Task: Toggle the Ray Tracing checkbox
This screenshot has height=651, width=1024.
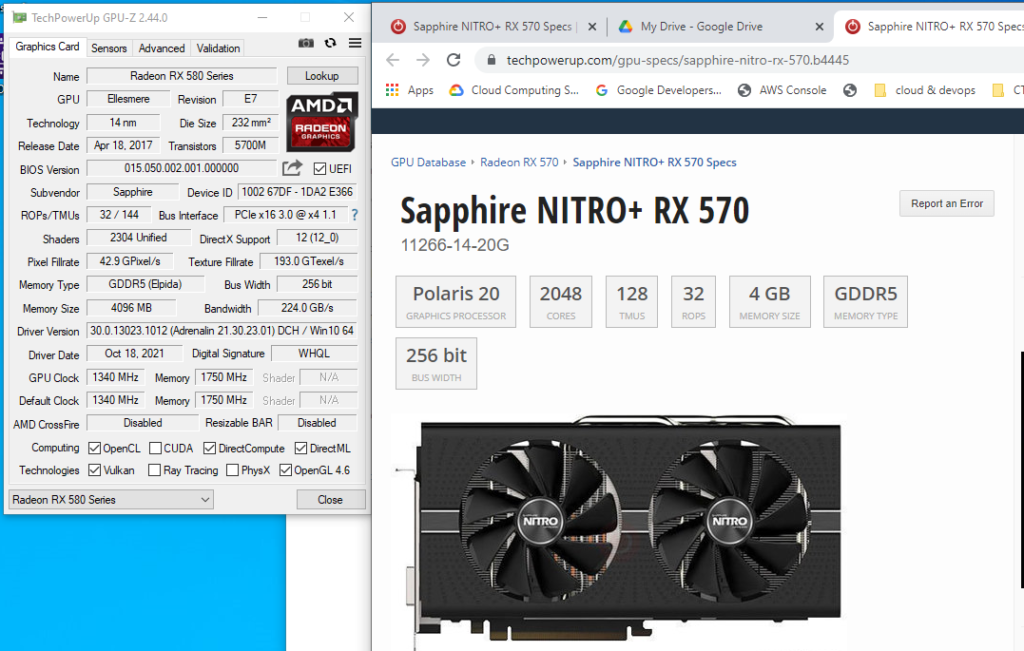Action: 155,470
